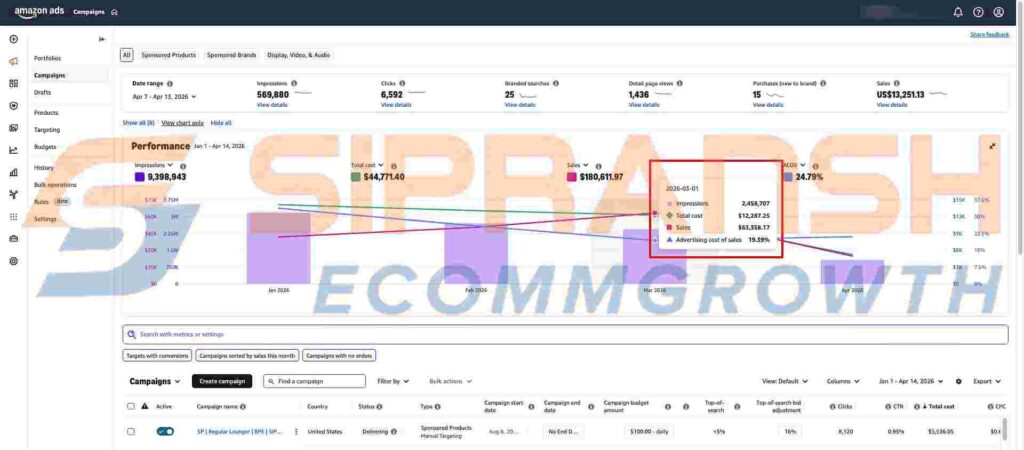Open the Impressions metric dropdown in Performance chart
Viewport: 1024px width, 450px height.
(153, 165)
